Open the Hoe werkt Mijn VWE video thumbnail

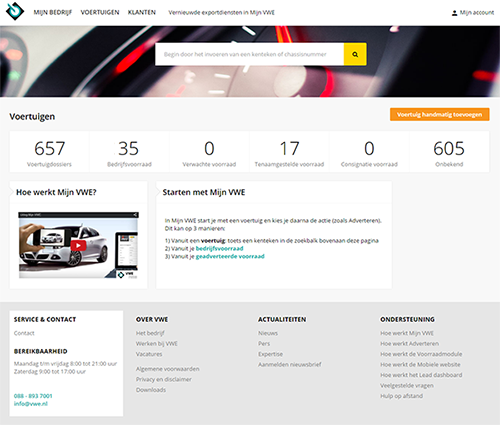pyautogui.click(x=78, y=245)
